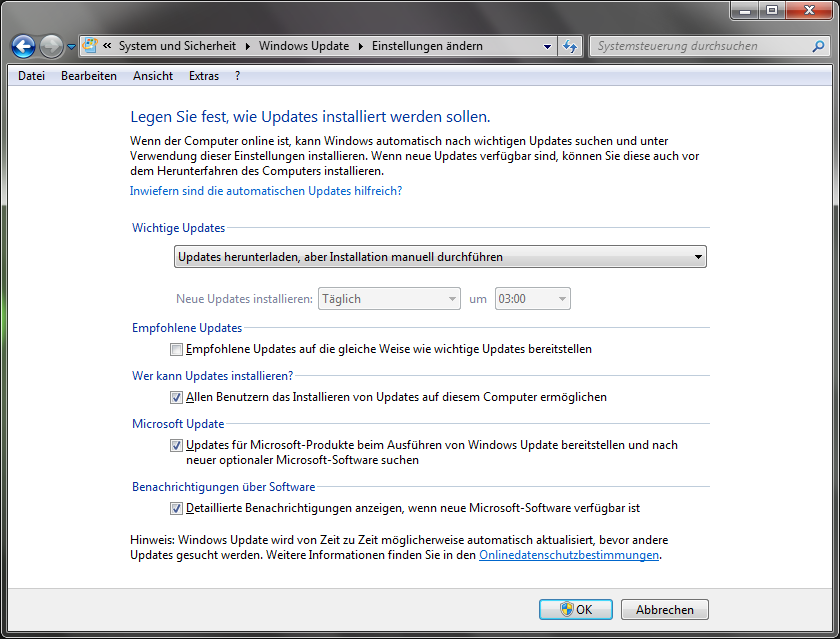Enable Empfohlene Updates checkbox
840x639 pixels.
point(176,350)
